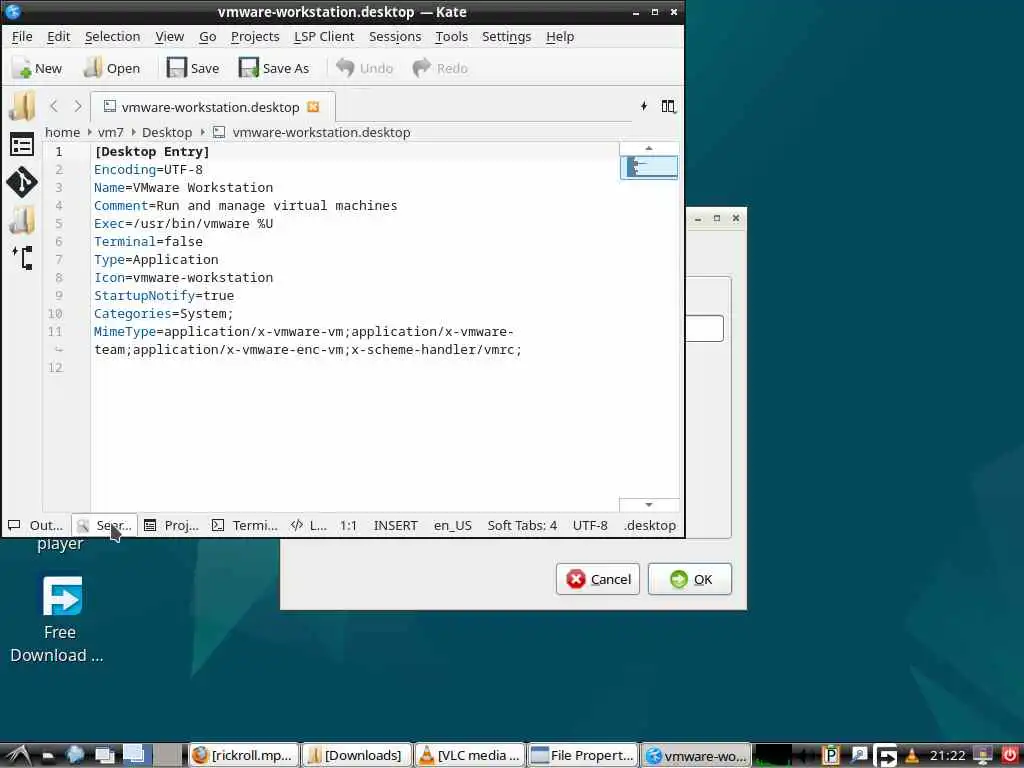Click the minimap scroll thumb
Image resolution: width=1024 pixels, height=768 pixels.
point(648,167)
